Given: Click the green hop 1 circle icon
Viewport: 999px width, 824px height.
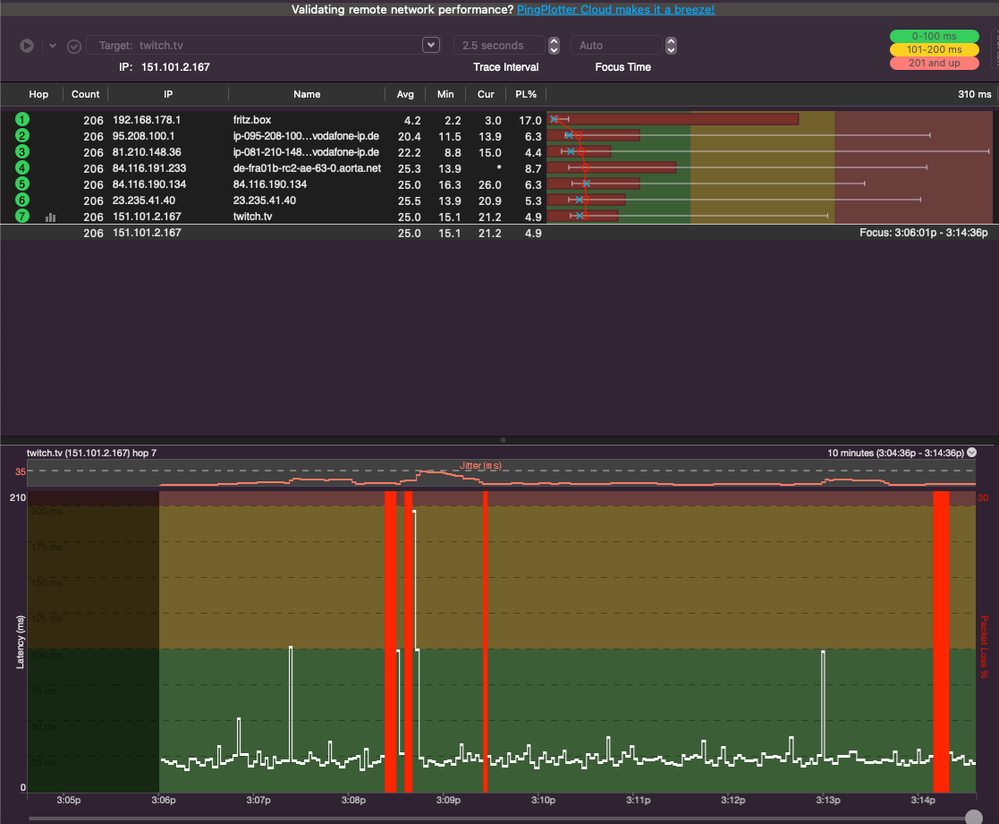Looking at the screenshot, I should tap(22, 120).
